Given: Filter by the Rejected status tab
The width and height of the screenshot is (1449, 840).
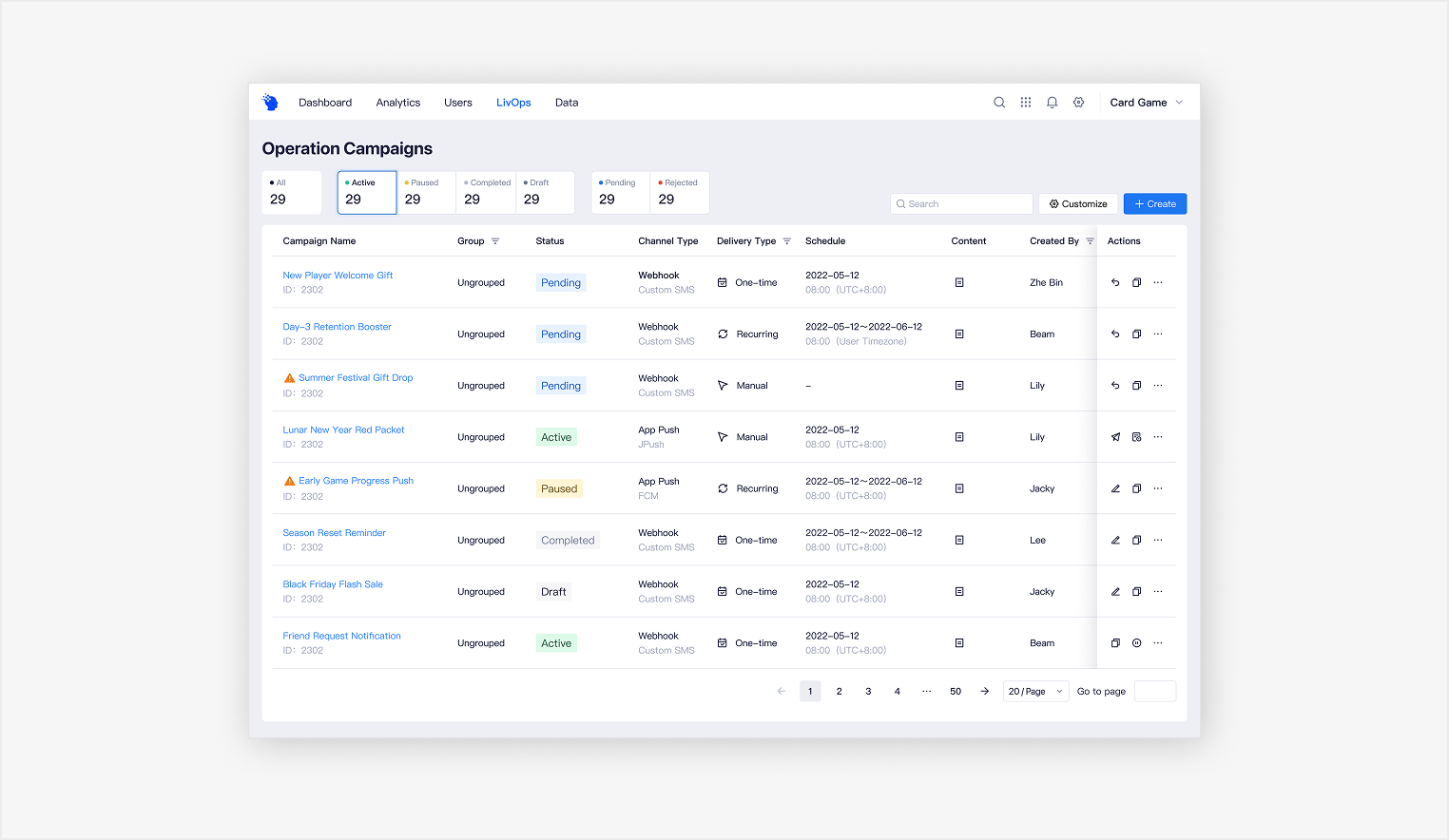Looking at the screenshot, I should 680,193.
